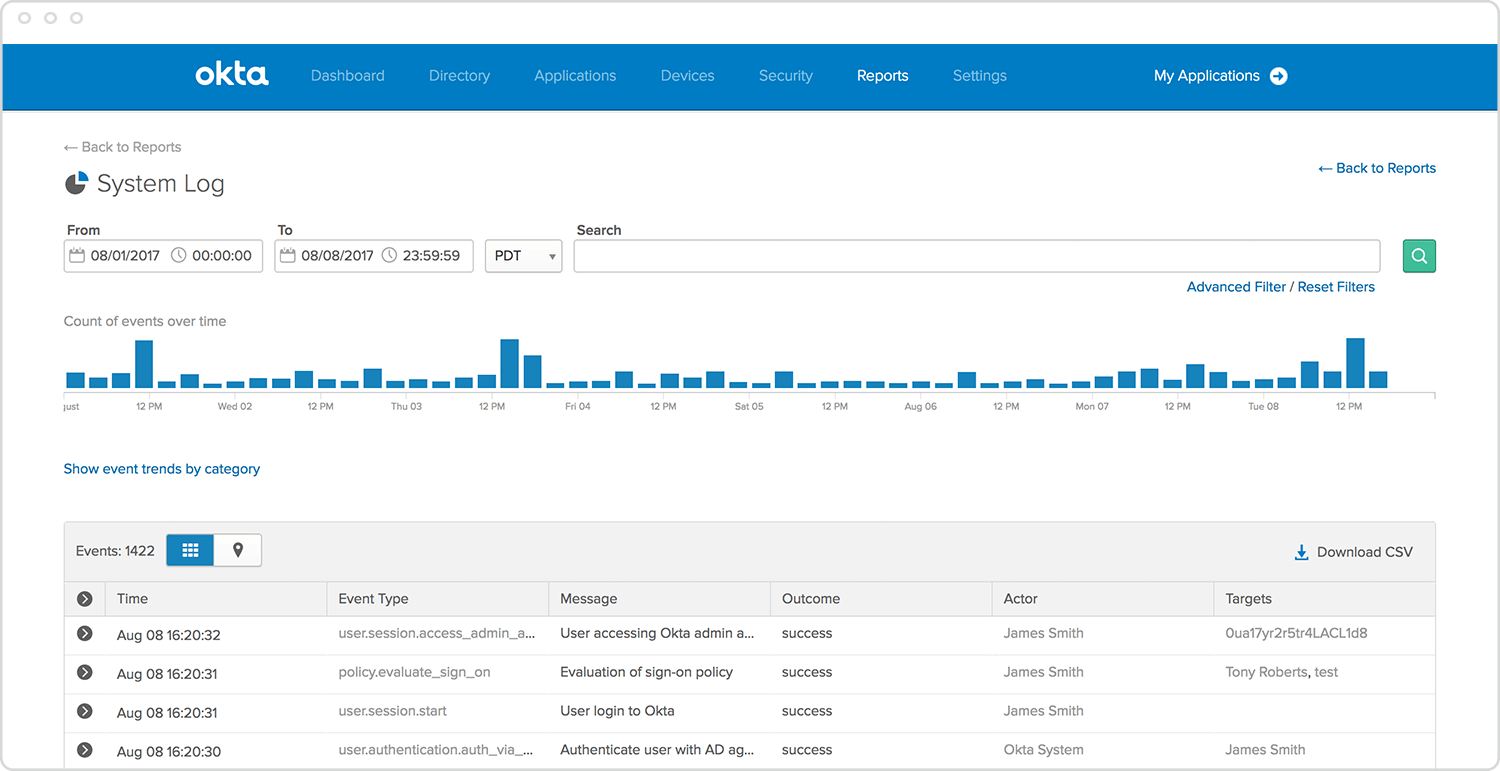Open the From date calendar icon

point(77,256)
